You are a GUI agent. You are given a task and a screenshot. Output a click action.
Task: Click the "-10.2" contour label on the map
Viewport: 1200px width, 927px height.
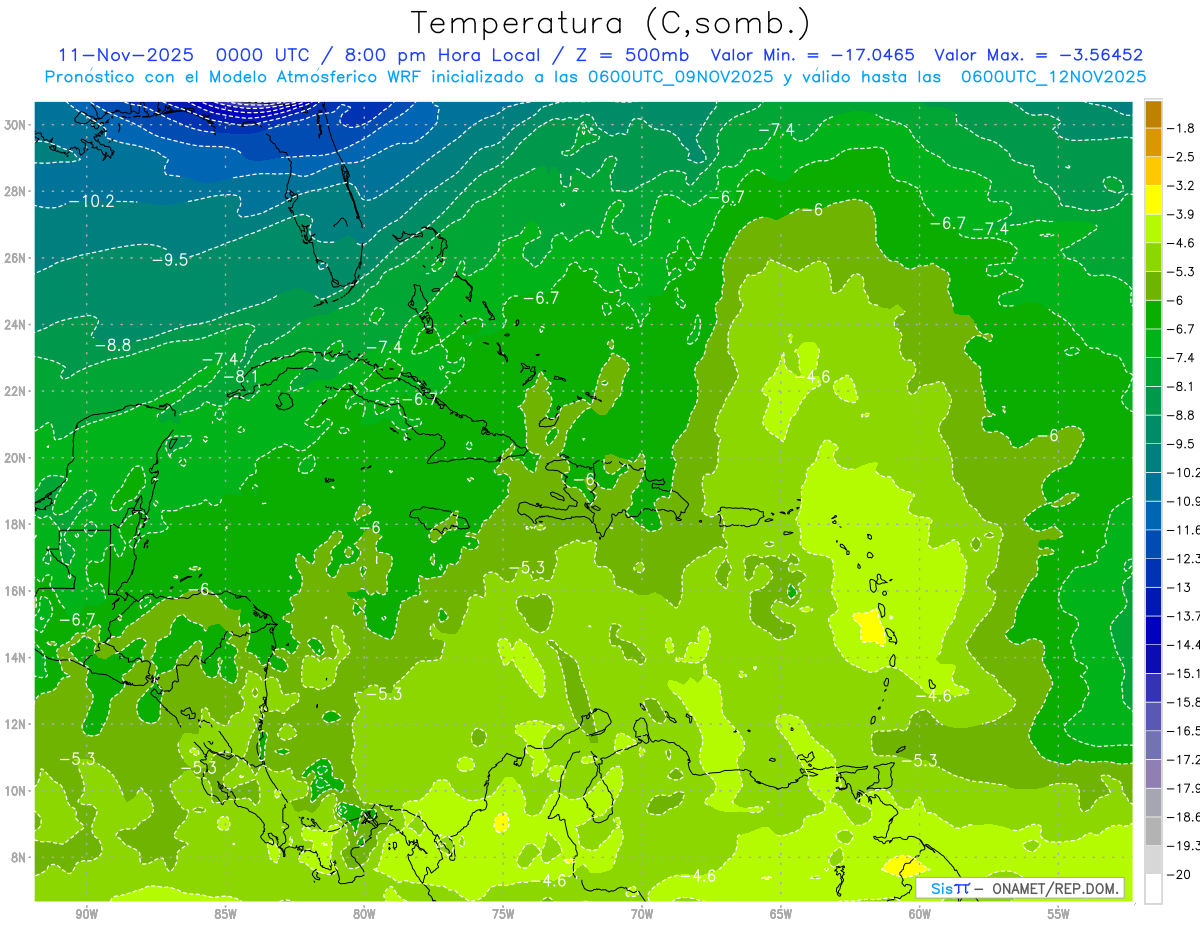click(x=92, y=201)
